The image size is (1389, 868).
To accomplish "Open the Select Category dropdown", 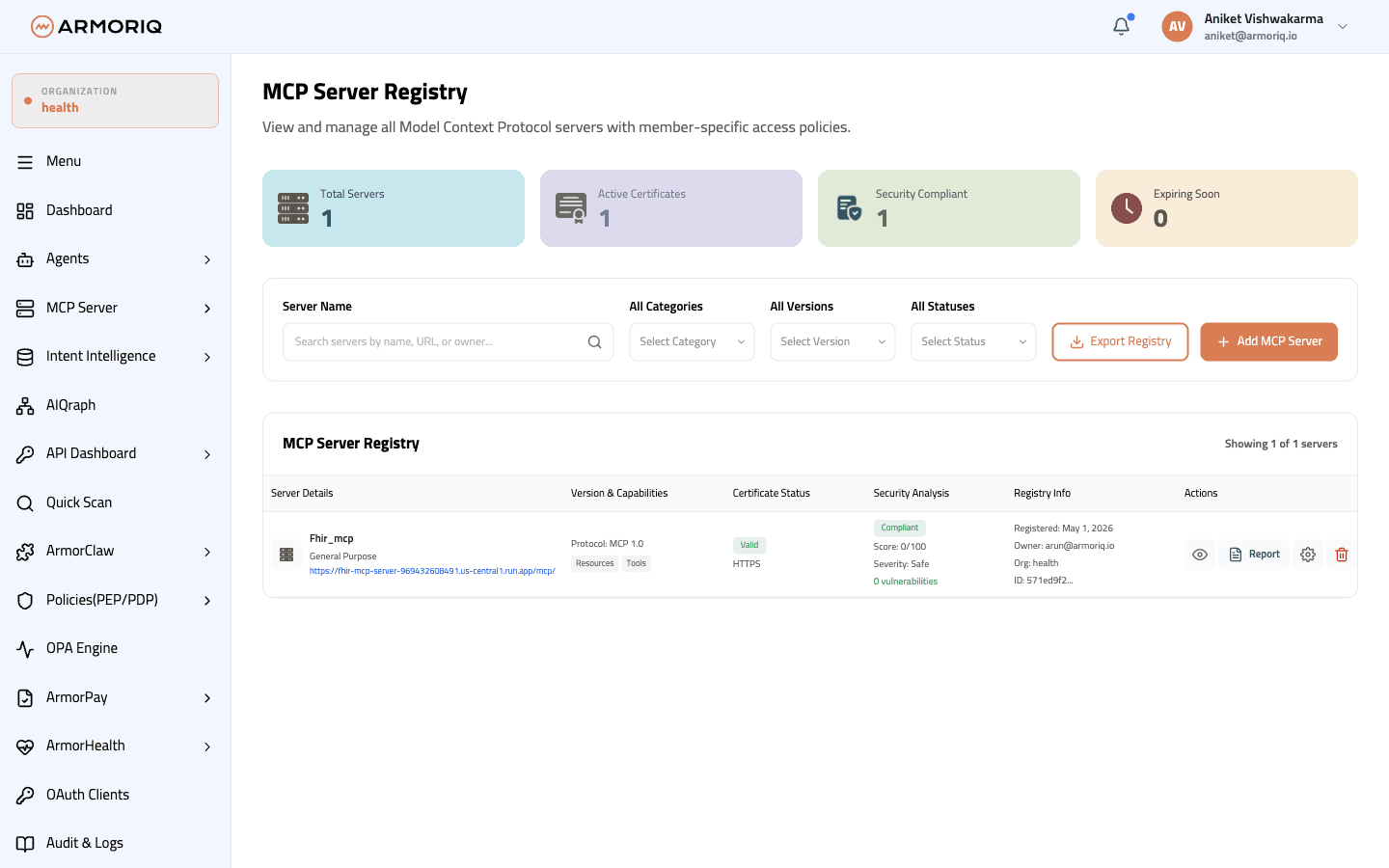I will click(x=692, y=341).
